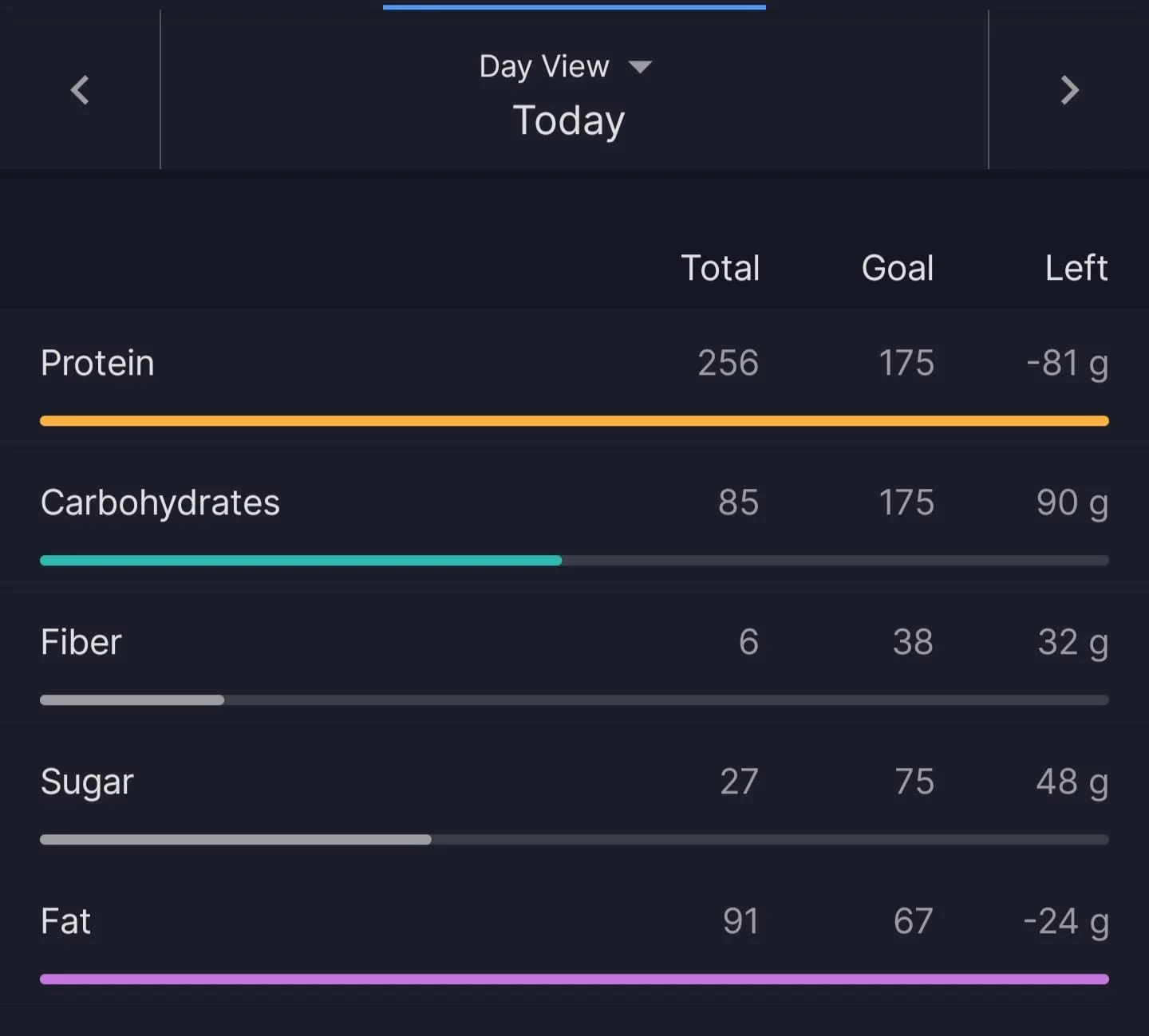
Task: Select the active blue tab indicator
Action: (574, 7)
